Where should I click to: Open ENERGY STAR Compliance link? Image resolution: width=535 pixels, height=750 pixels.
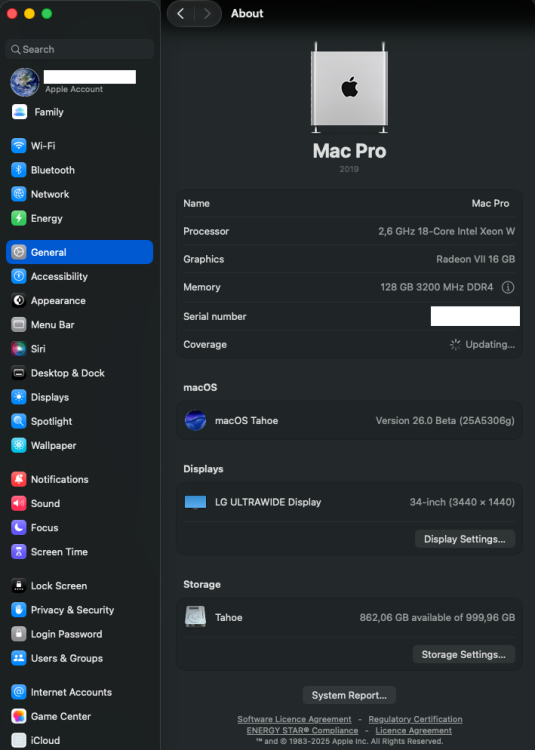pyautogui.click(x=302, y=730)
